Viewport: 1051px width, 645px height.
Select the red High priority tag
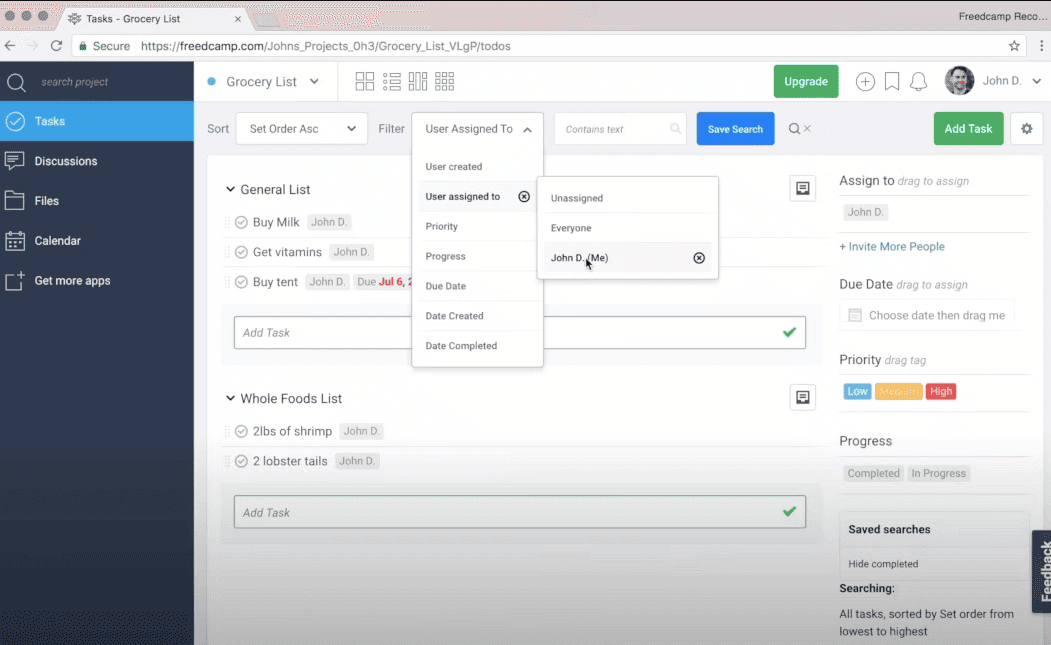pos(939,391)
